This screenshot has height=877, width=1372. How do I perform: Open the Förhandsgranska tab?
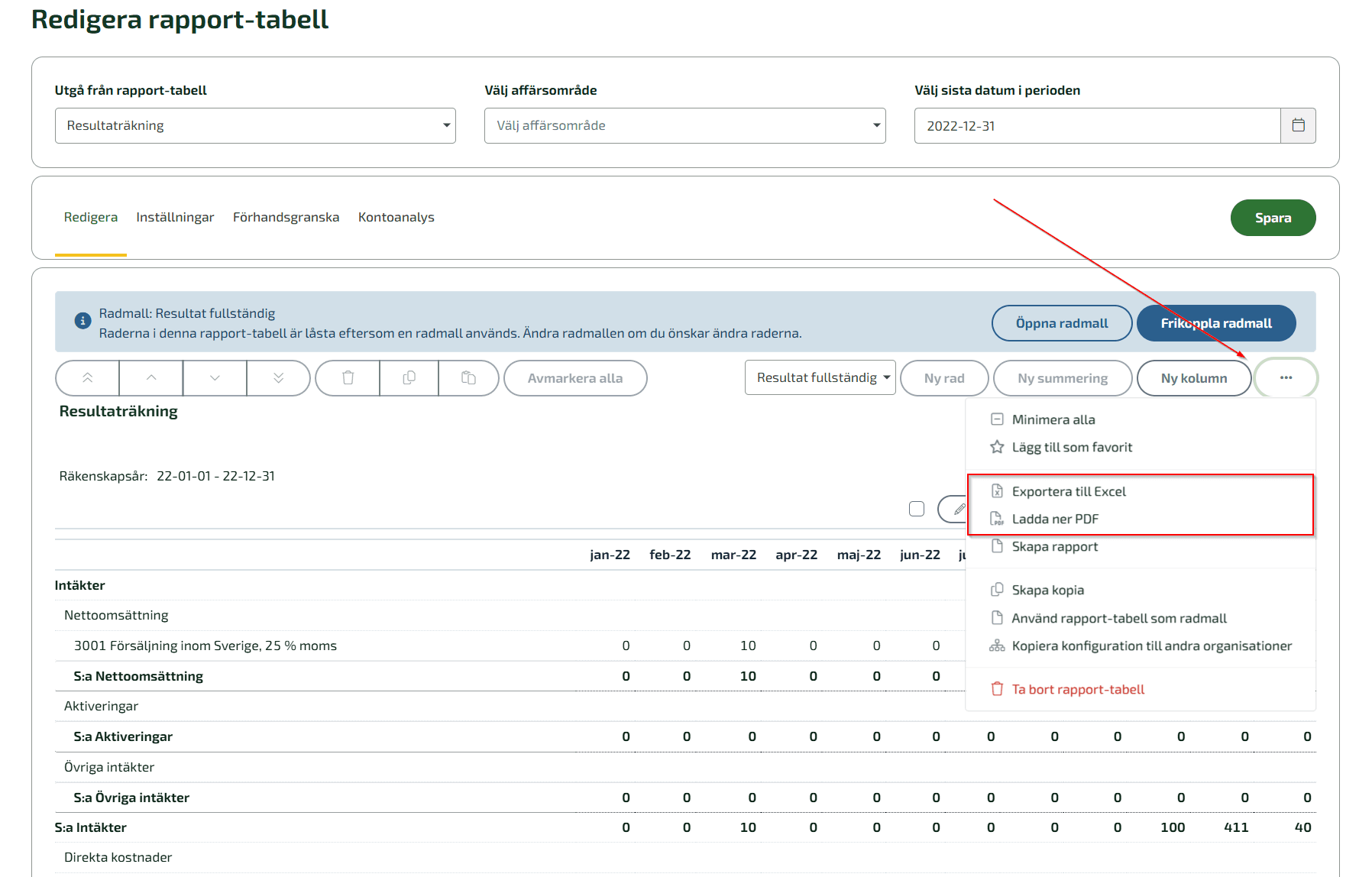286,217
